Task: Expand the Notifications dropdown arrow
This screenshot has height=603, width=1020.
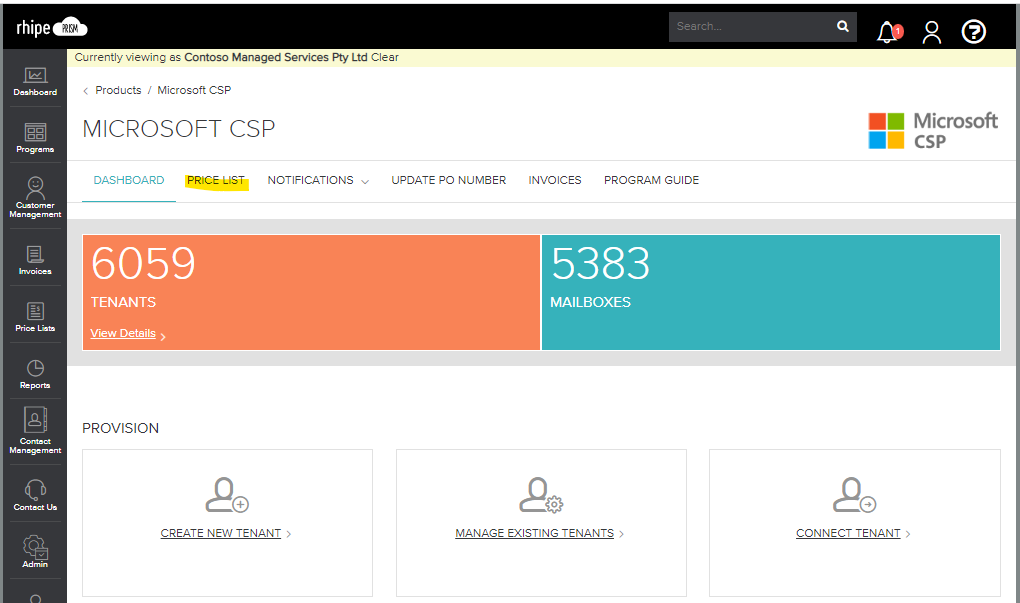Action: pos(365,181)
